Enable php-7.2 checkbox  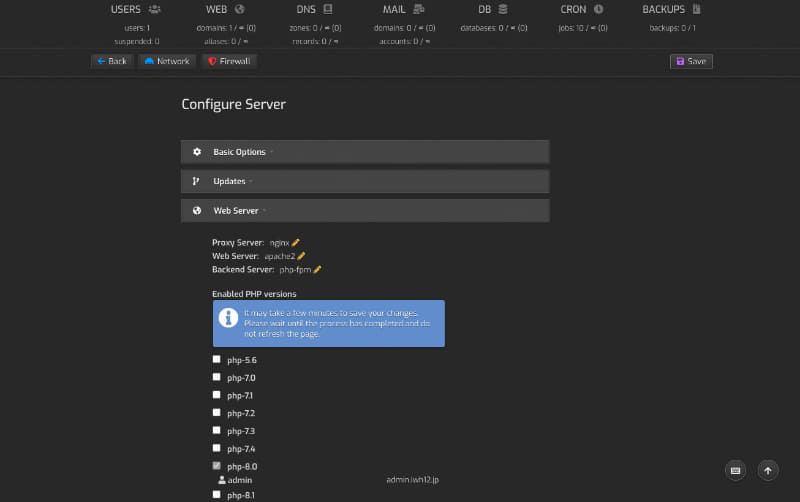pyautogui.click(x=216, y=412)
